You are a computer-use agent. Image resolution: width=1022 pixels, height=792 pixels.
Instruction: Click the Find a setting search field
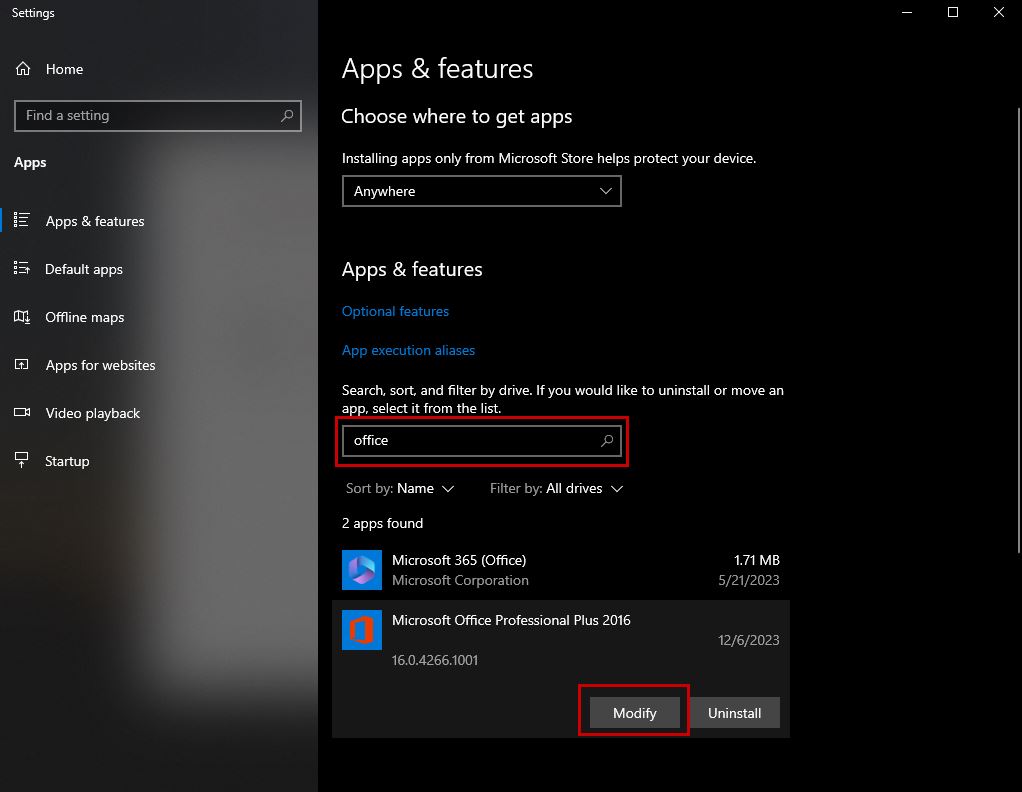(x=158, y=116)
